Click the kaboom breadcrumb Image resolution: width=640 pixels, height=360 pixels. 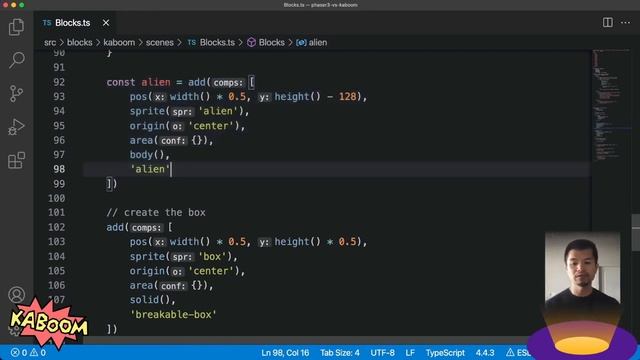pyautogui.click(x=119, y=42)
